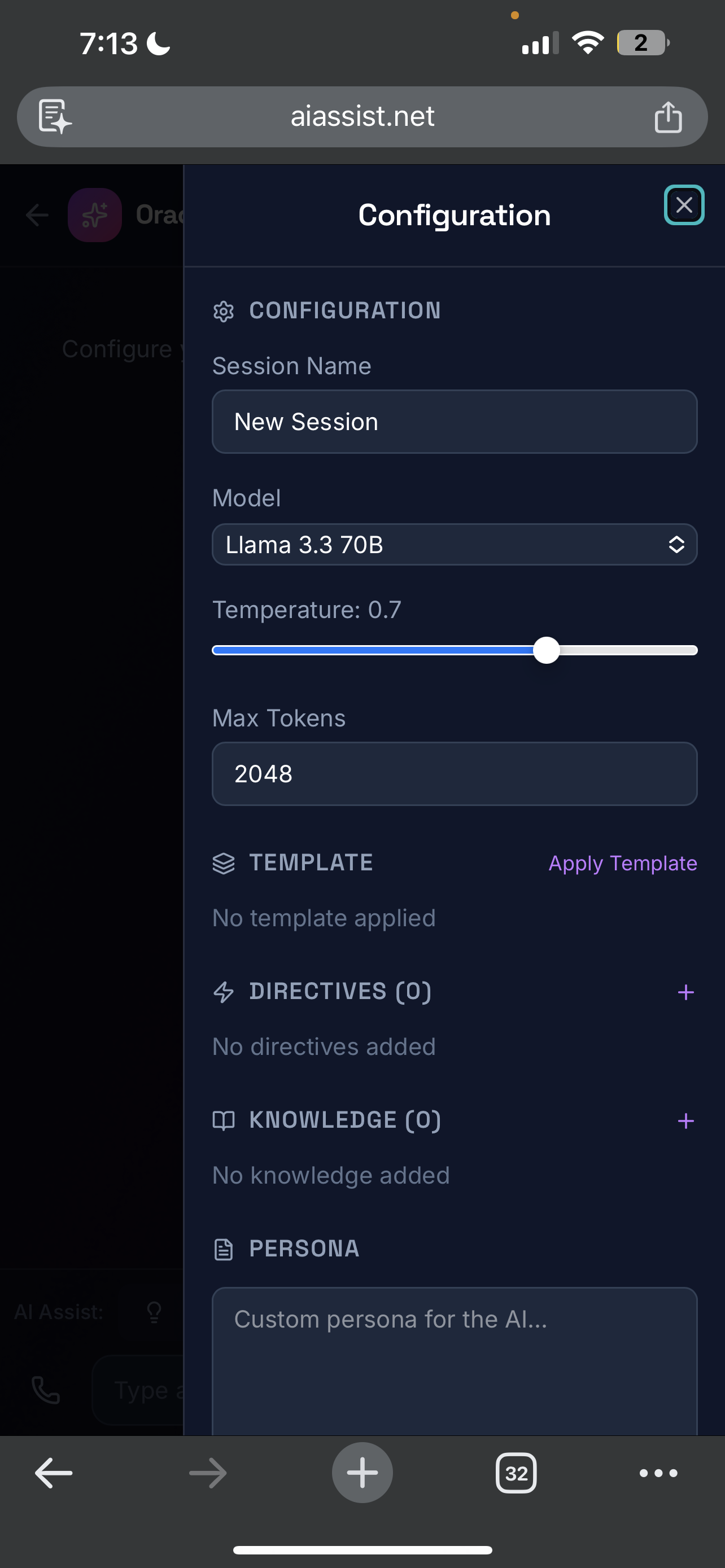Image resolution: width=725 pixels, height=1568 pixels.
Task: Open the browser more options menu
Action: (658, 1473)
